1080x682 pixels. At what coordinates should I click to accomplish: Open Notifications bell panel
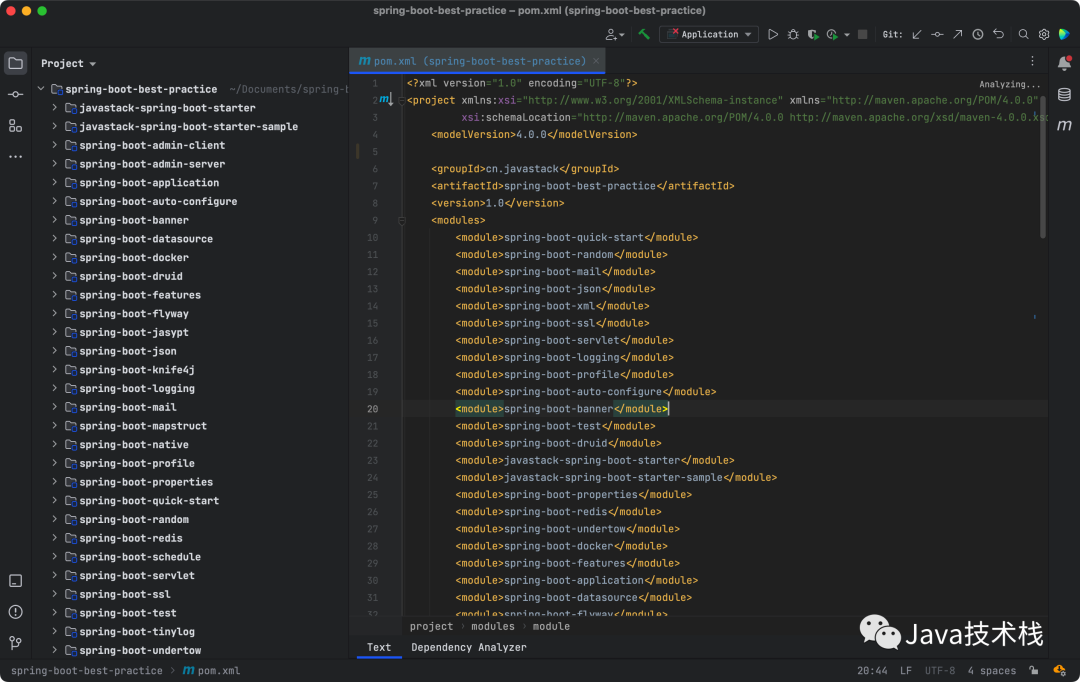(x=1064, y=63)
